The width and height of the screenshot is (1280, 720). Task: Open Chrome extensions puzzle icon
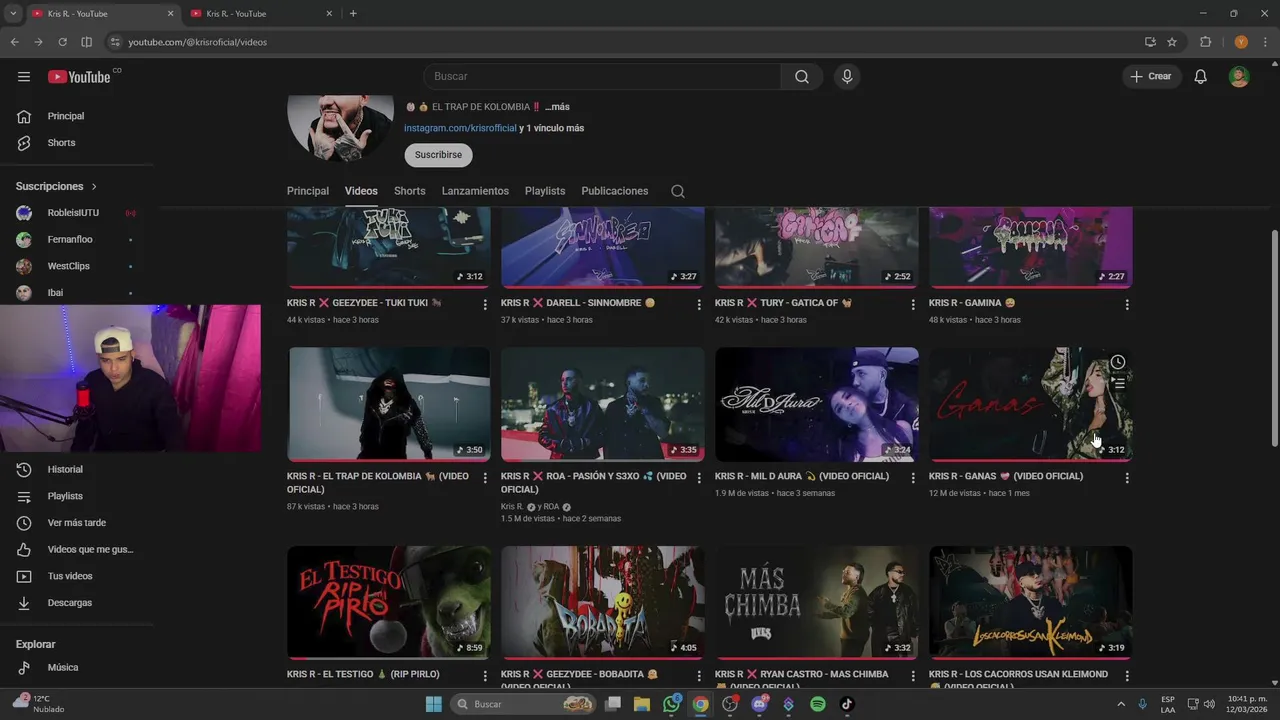[x=1206, y=42]
